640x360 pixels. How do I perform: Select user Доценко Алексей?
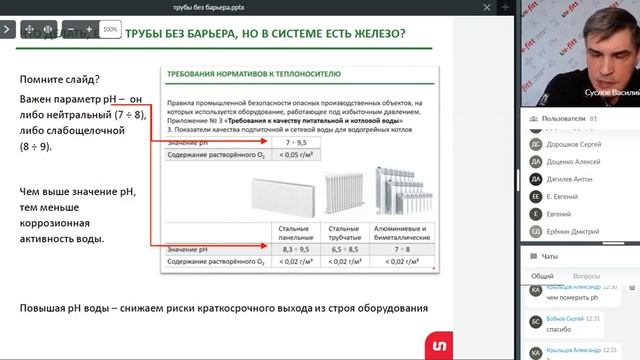pyautogui.click(x=573, y=162)
